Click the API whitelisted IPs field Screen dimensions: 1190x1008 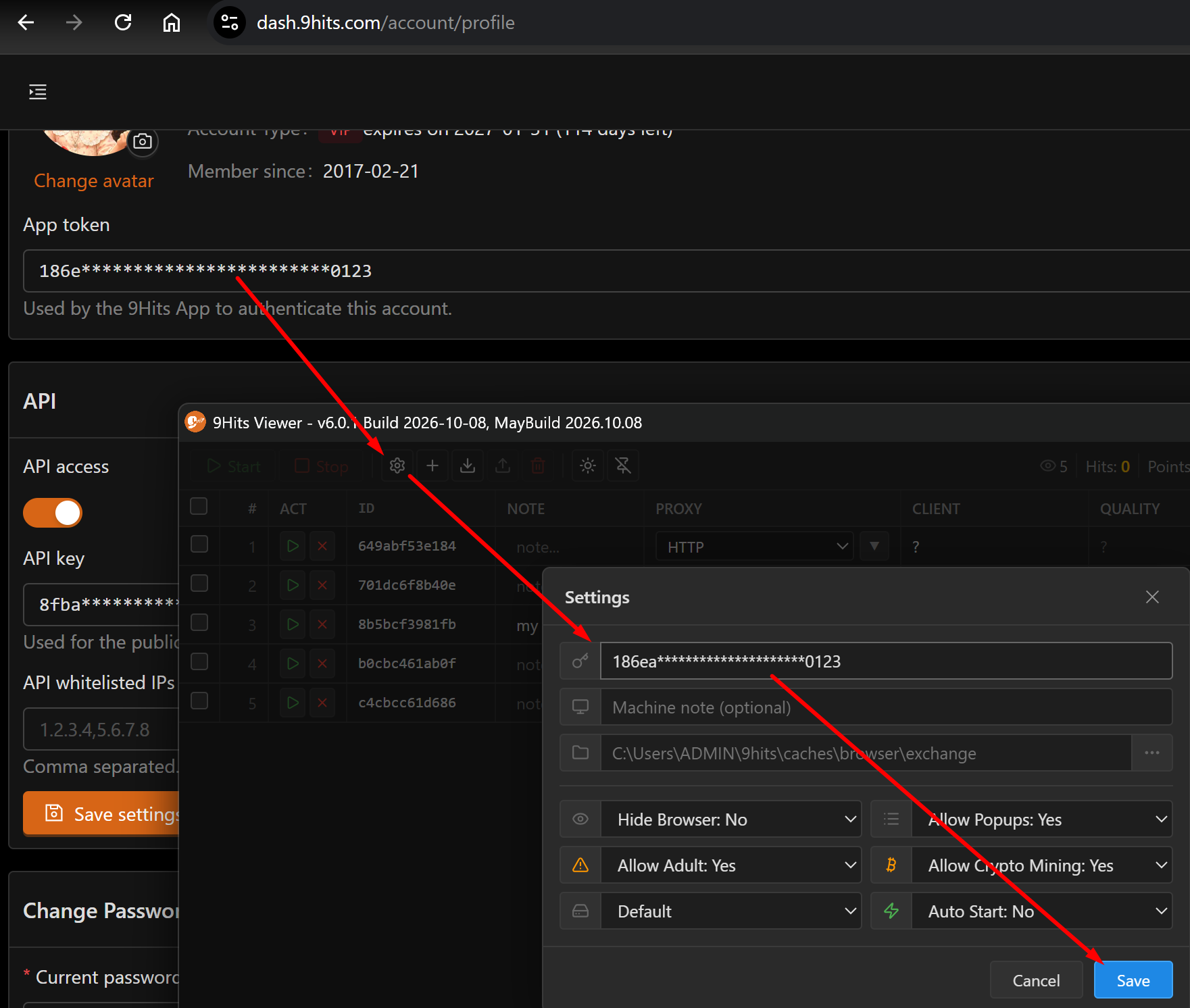(x=101, y=729)
